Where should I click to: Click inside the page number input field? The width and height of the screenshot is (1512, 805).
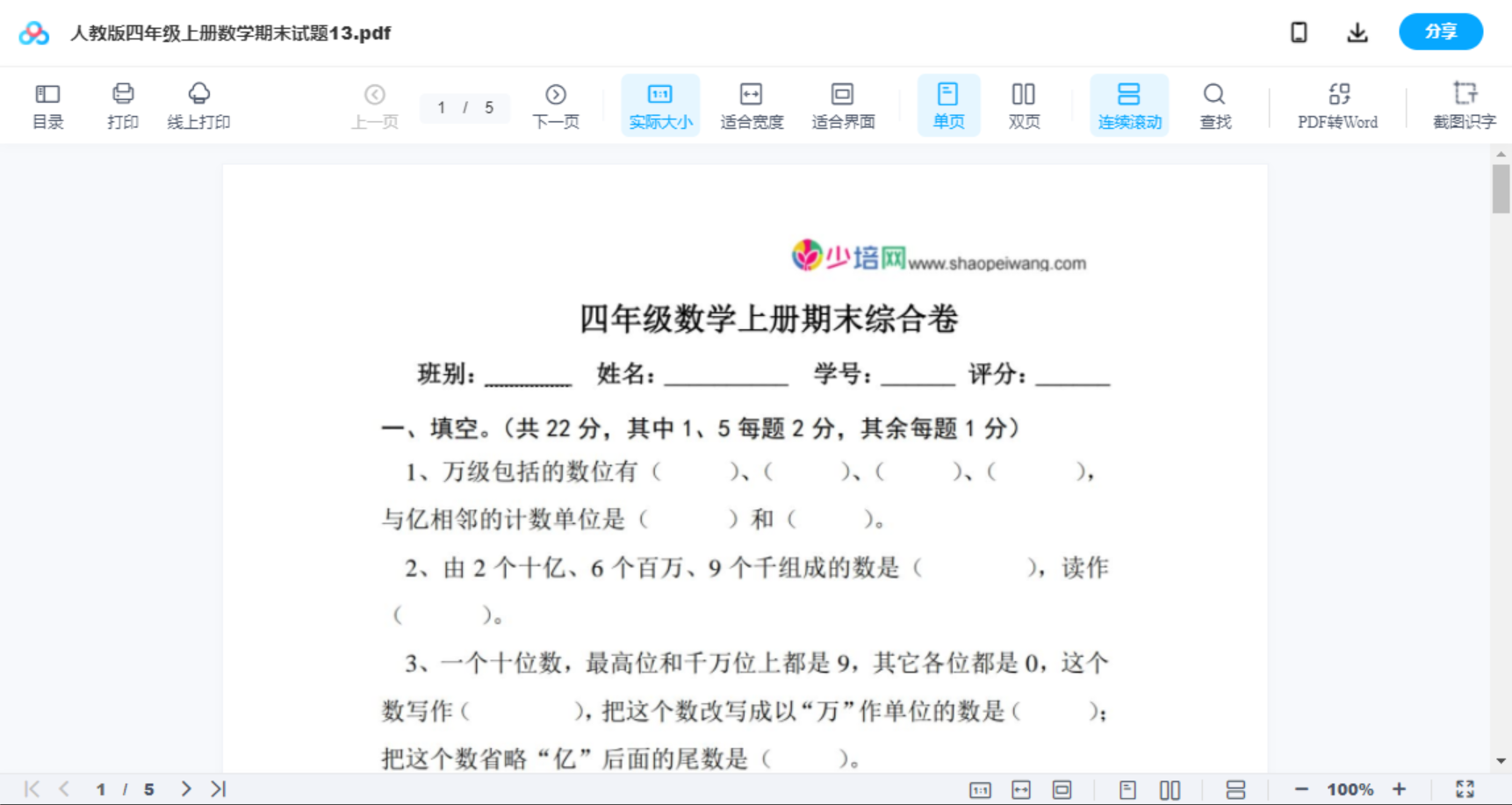[442, 107]
